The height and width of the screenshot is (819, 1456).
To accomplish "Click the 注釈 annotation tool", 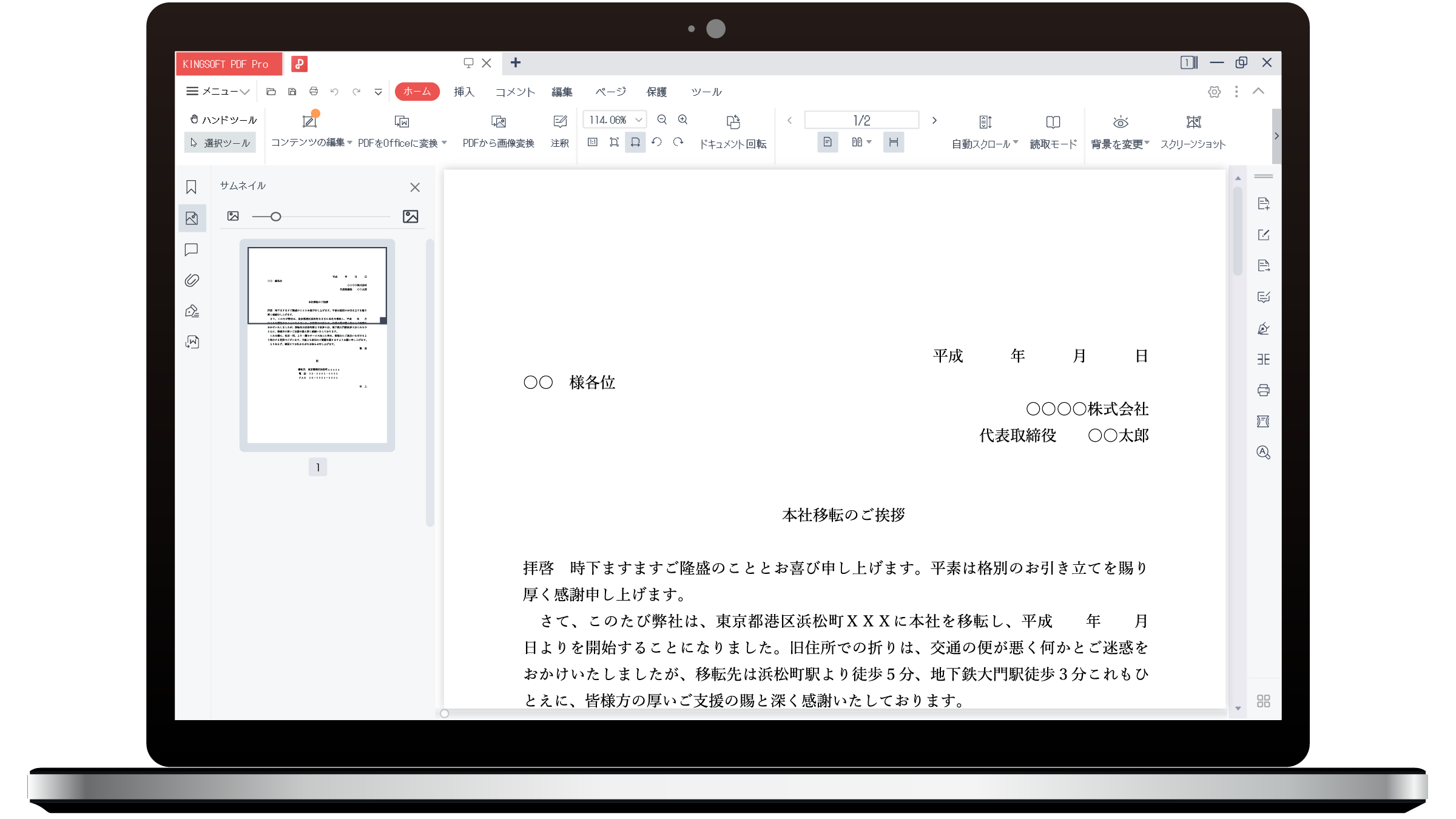I will (560, 131).
